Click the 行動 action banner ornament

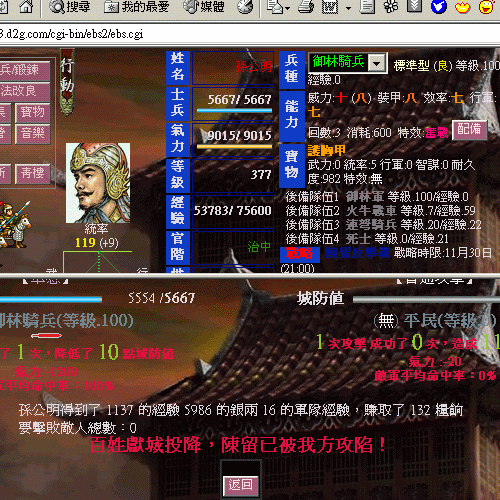point(67,82)
